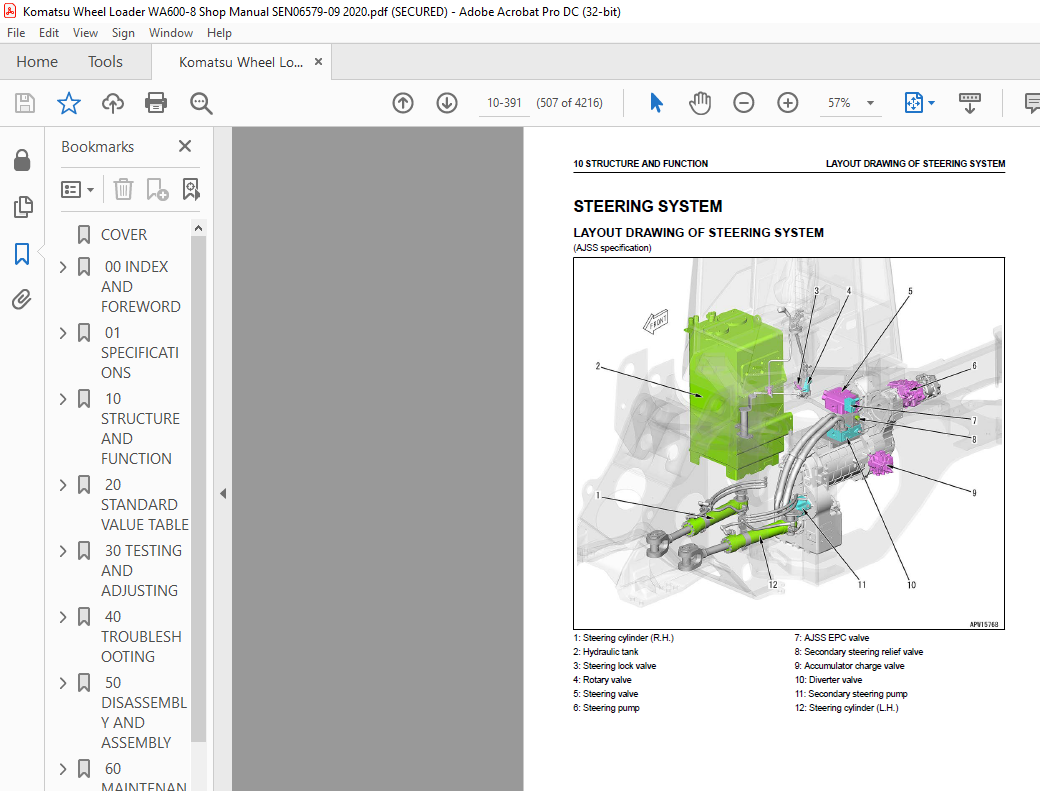Click bookmarks panel scroll up arrow

pyautogui.click(x=198, y=228)
